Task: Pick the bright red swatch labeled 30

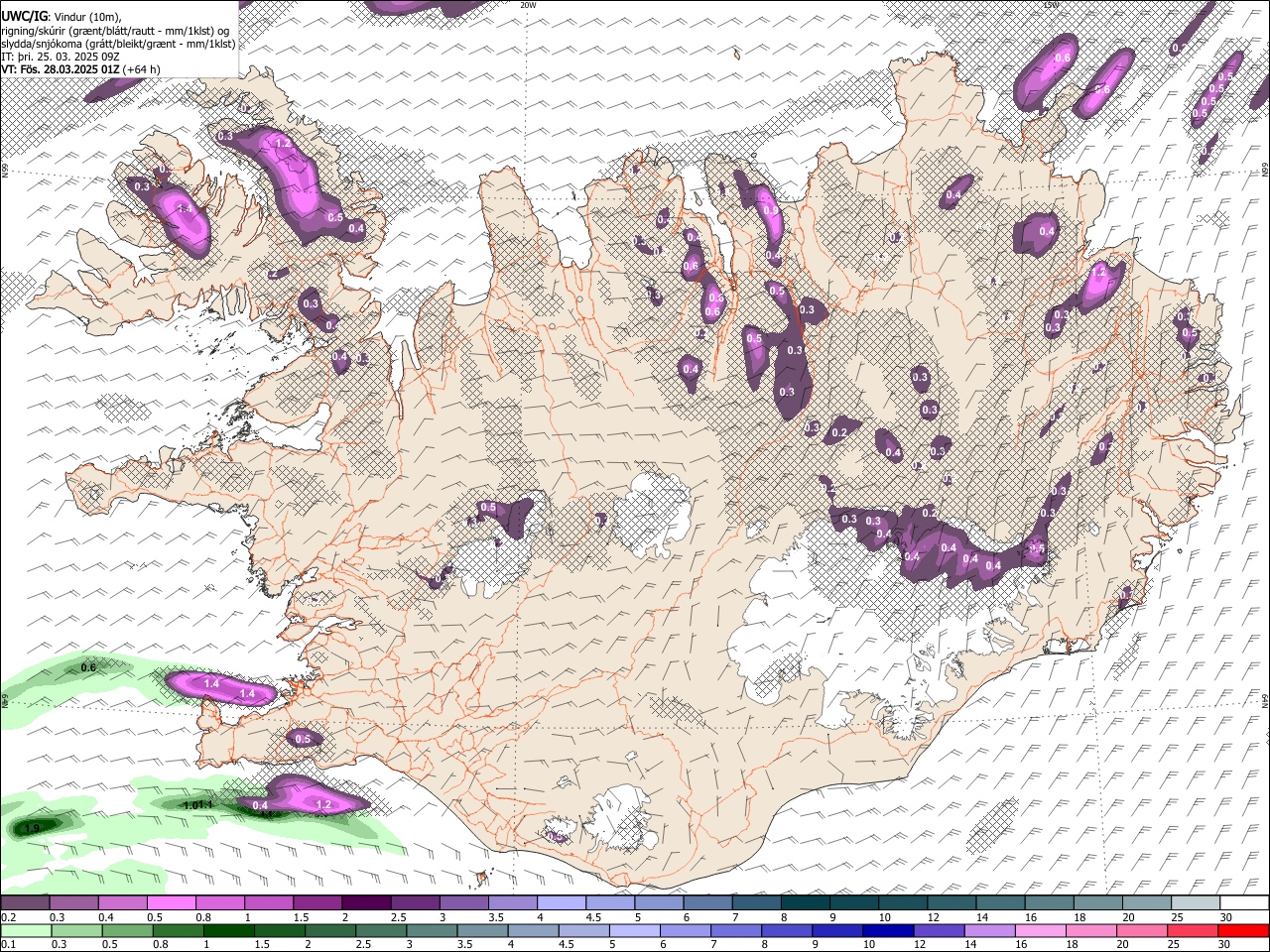Action: pos(1243,930)
